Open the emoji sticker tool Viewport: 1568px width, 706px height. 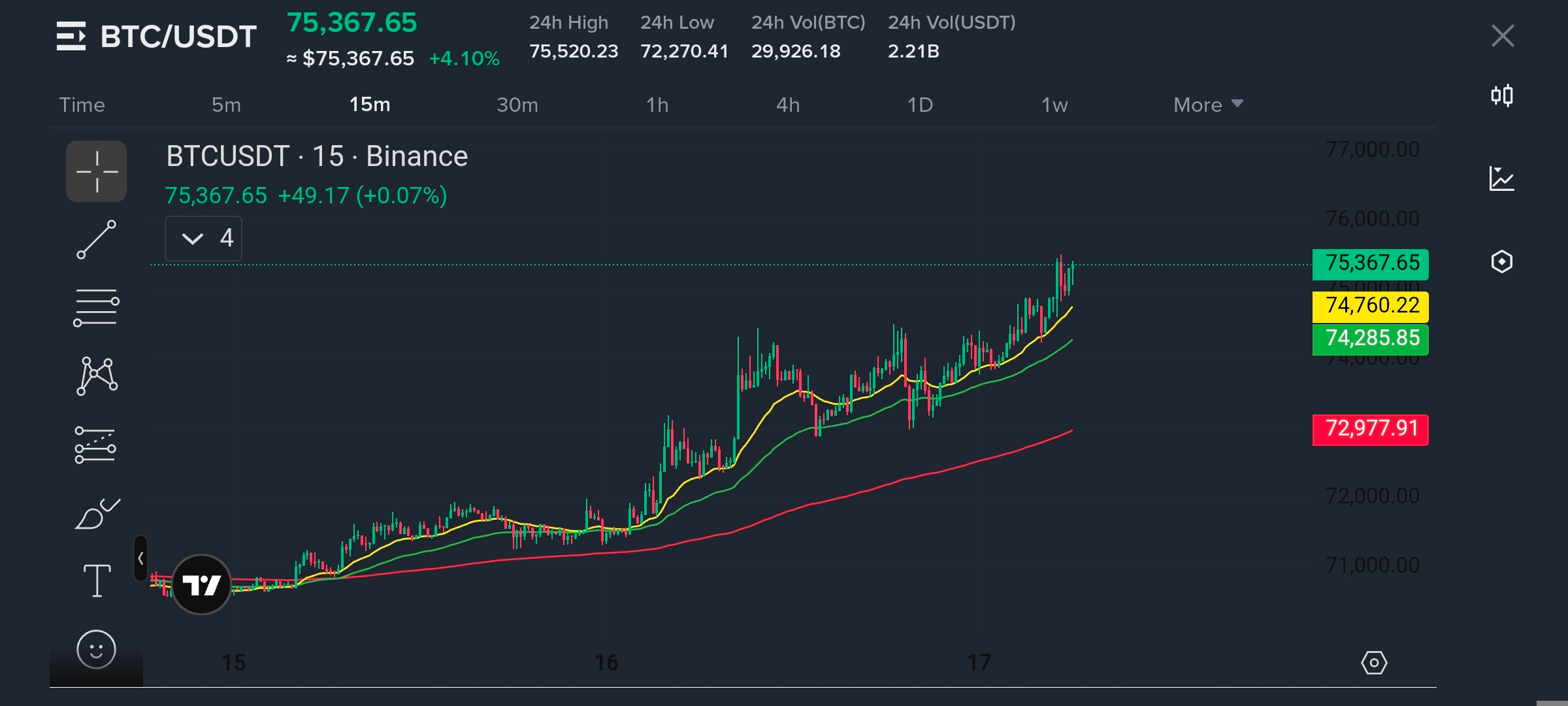(96, 649)
